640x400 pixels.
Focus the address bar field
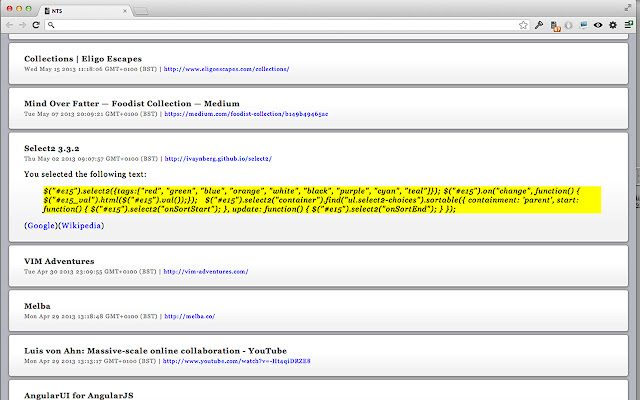click(286, 25)
